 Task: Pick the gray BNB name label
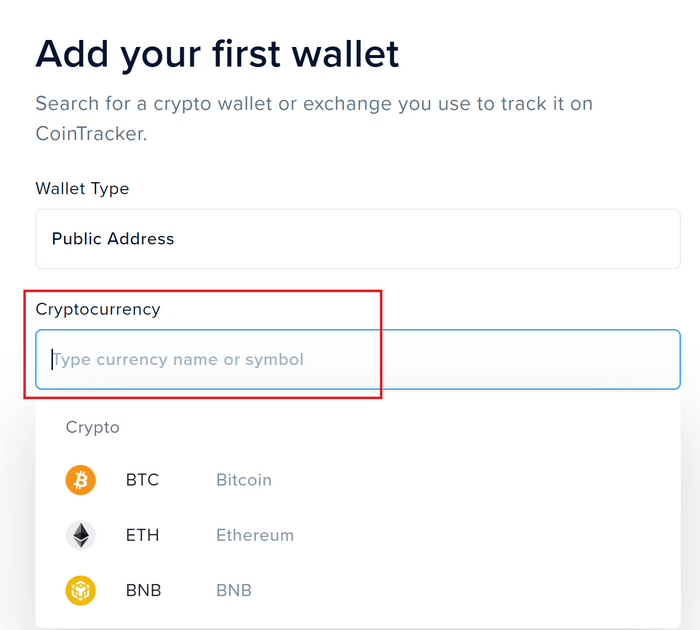click(x=234, y=590)
